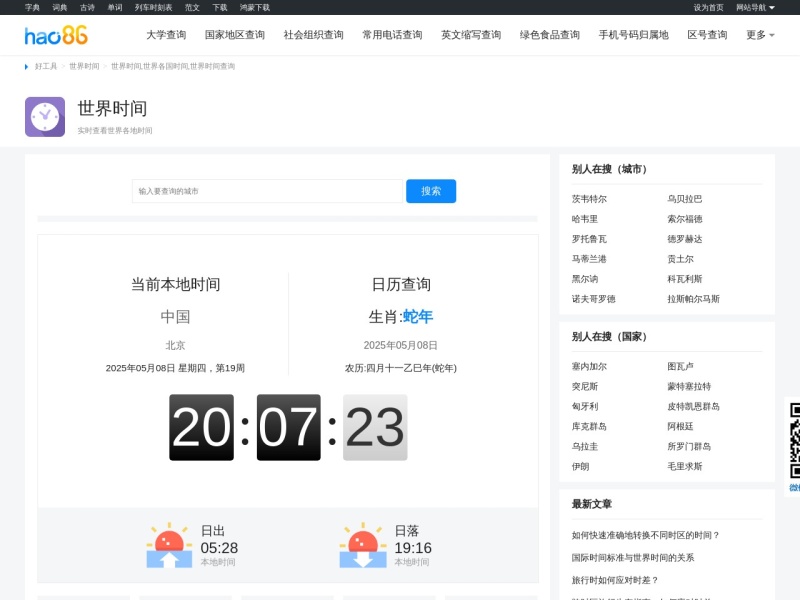
Task: Click the clock minutes digit 07
Action: (289, 427)
